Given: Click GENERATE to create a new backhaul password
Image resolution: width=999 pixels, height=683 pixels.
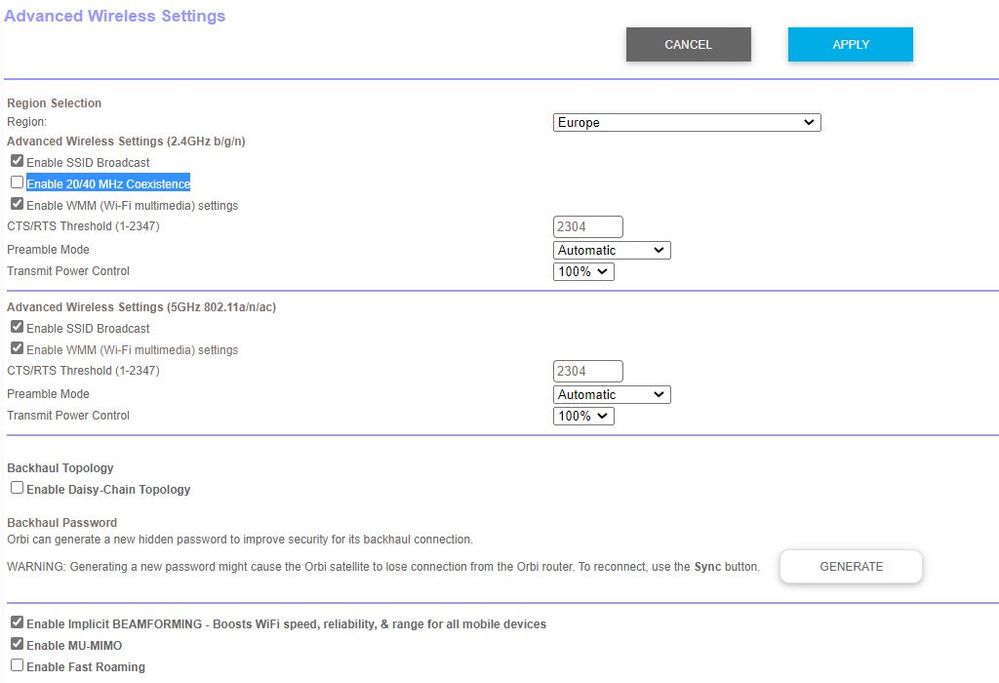Looking at the screenshot, I should tap(850, 566).
